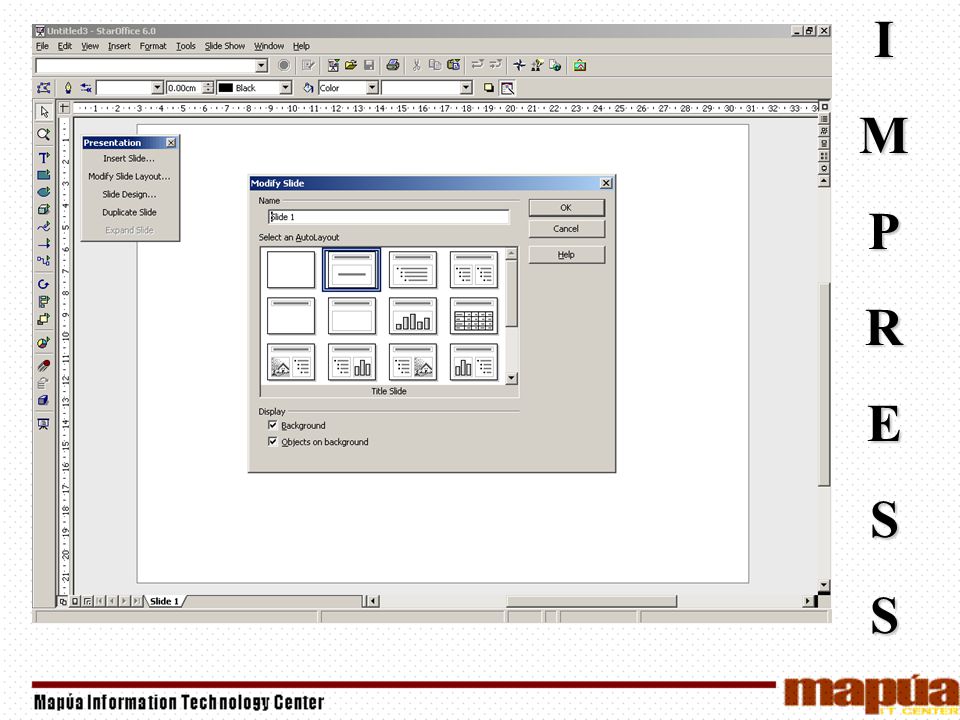Choose the Lines and Arrows tool
Screen dimensions: 960x720
43,244
